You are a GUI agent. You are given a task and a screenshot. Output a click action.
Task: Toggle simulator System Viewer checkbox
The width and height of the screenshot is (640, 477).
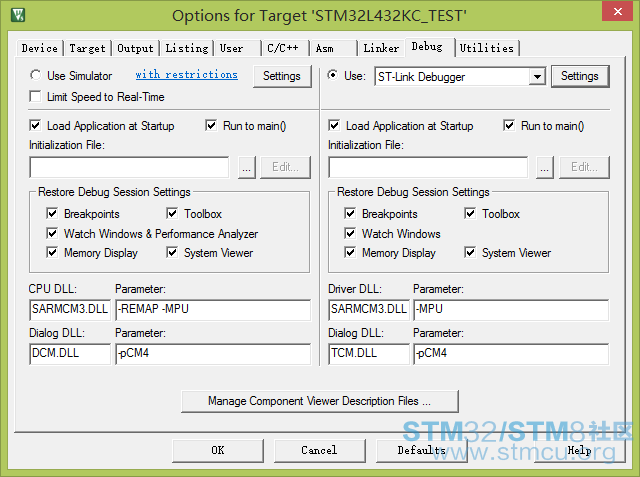(x=172, y=252)
